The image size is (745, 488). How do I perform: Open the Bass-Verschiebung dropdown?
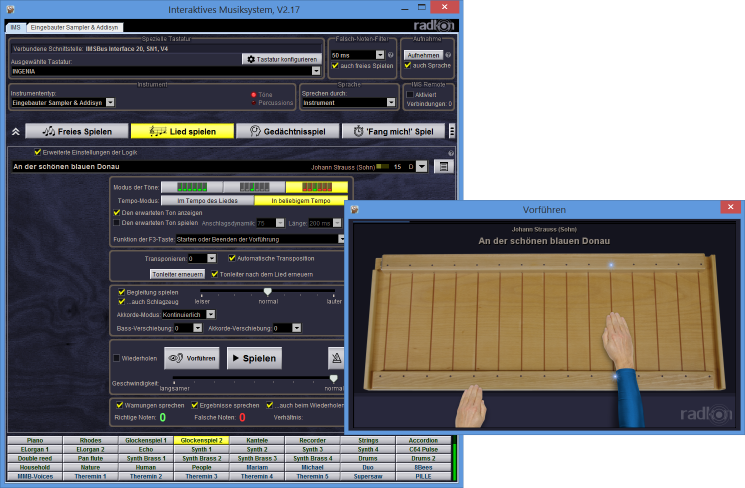198,328
